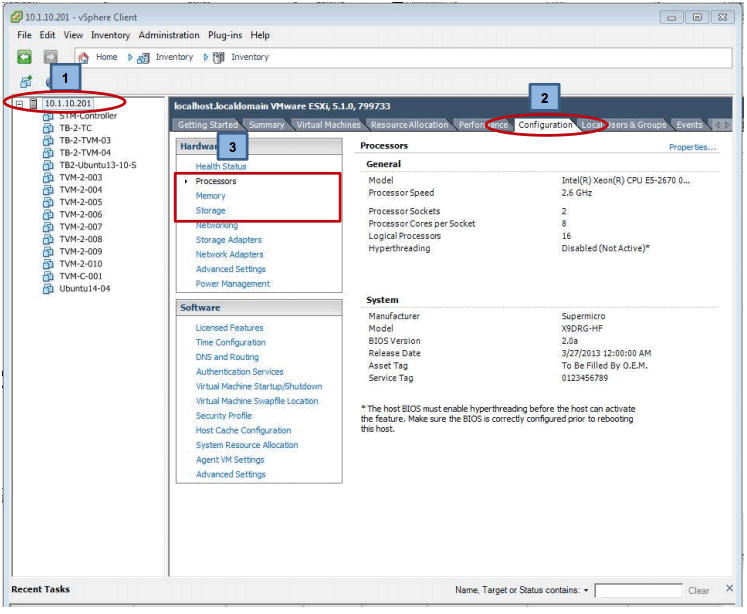
Task: Click the new virtual machine toolbar icon
Action: (x=26, y=82)
